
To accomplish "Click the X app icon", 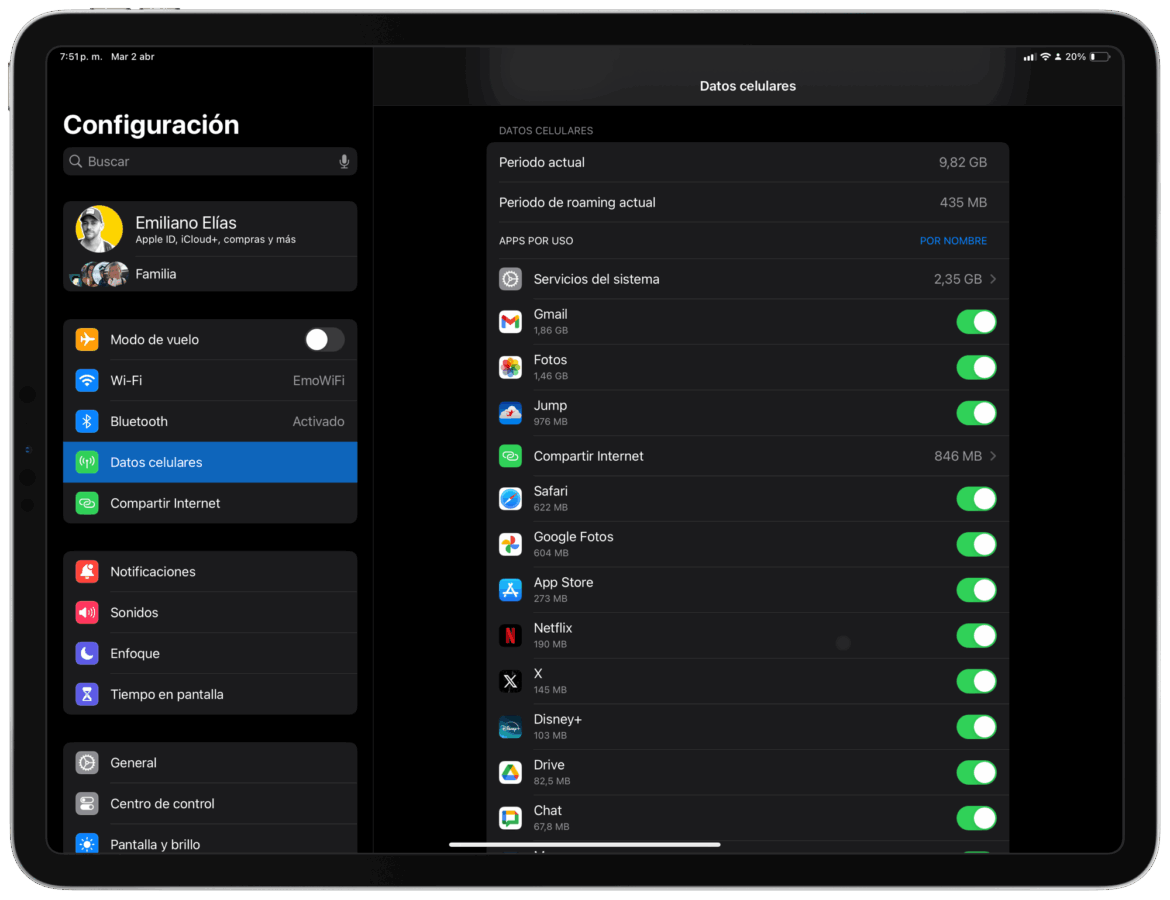I will (x=510, y=680).
